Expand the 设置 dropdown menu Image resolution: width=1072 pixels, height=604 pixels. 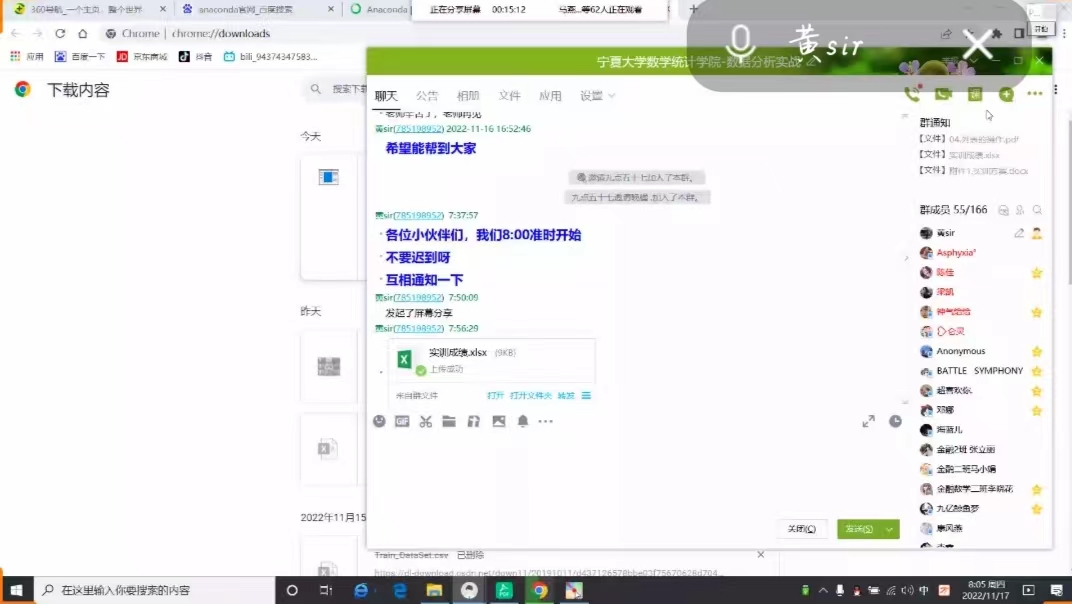pos(597,96)
